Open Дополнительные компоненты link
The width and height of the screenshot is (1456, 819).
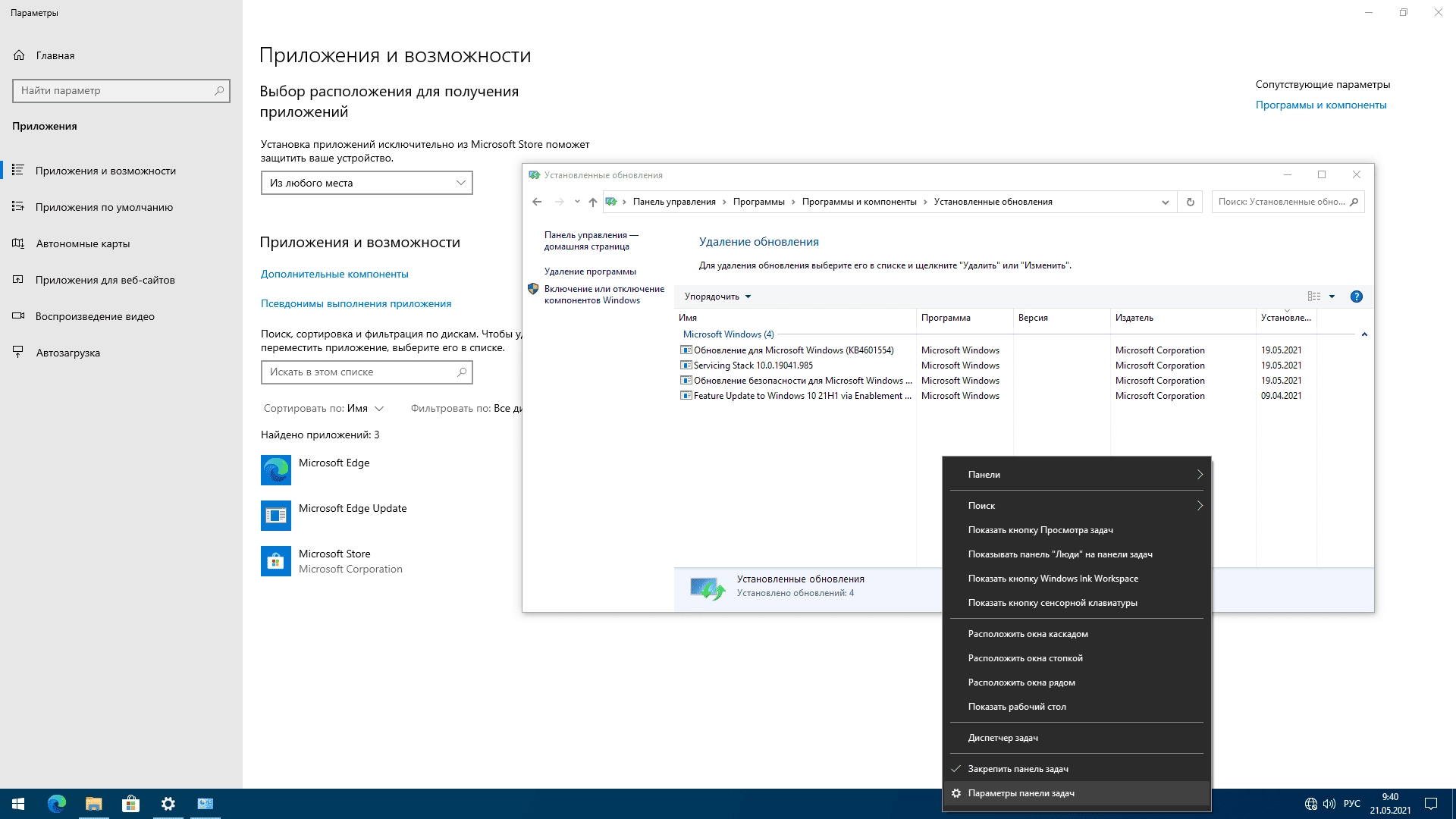click(x=334, y=274)
